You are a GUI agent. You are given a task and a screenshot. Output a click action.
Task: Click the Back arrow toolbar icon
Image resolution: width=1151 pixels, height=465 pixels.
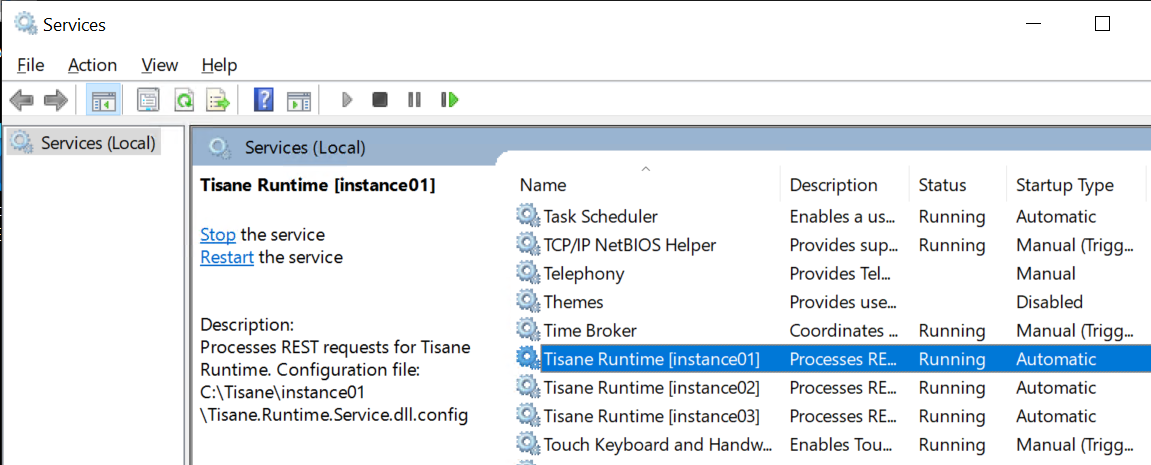(x=21, y=99)
